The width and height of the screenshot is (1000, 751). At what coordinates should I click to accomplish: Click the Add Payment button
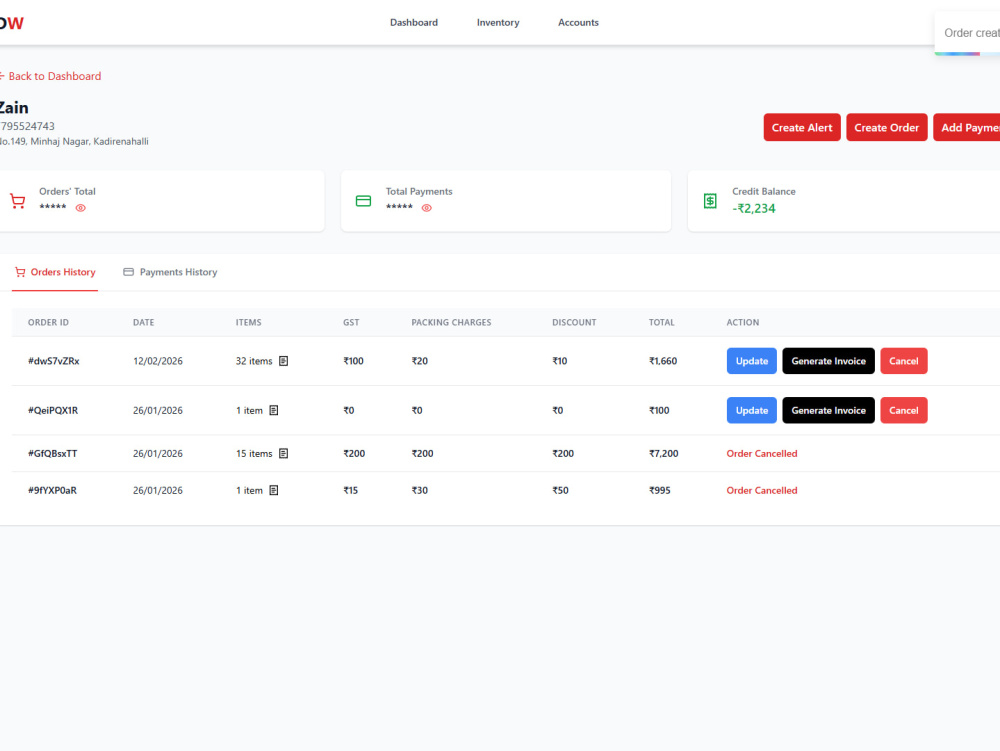click(967, 128)
